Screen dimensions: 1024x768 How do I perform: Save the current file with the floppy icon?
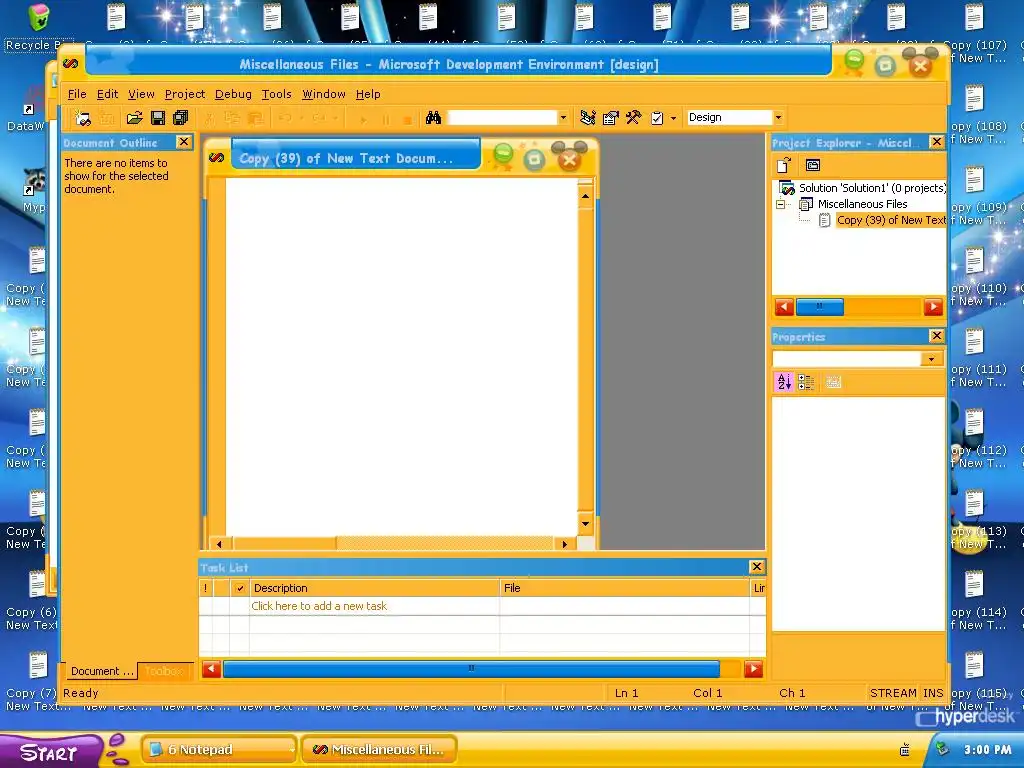tap(157, 118)
